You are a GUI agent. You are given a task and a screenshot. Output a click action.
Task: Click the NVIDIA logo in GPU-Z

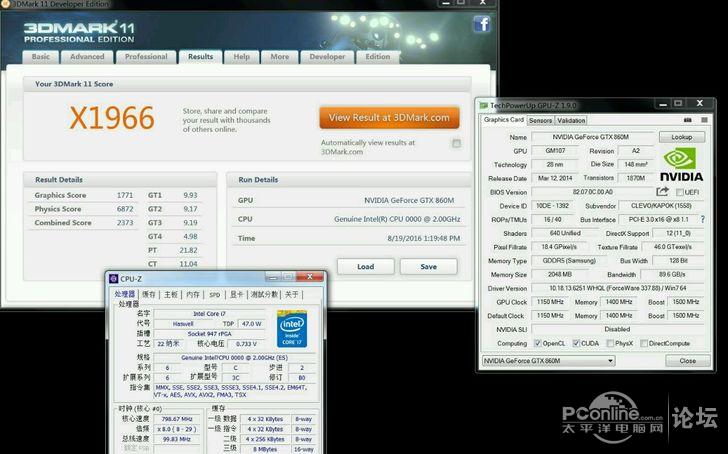682,164
